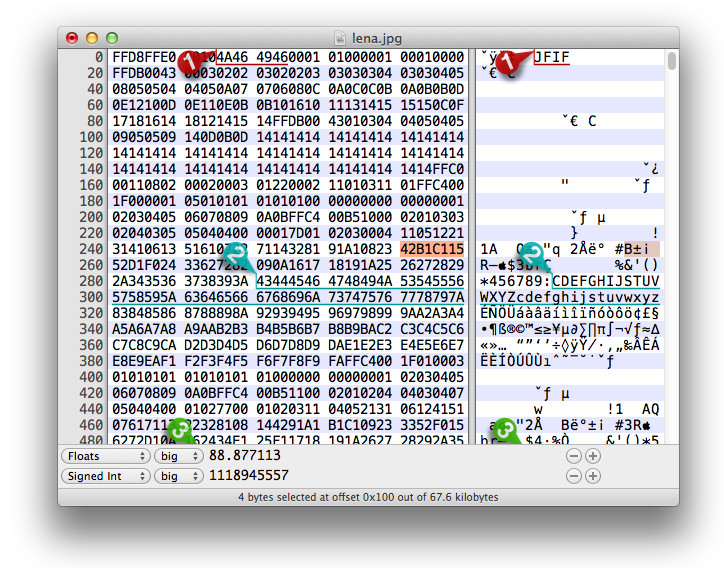Click hex group 1F000001 in row 180
The image size is (724, 568).
(x=144, y=201)
